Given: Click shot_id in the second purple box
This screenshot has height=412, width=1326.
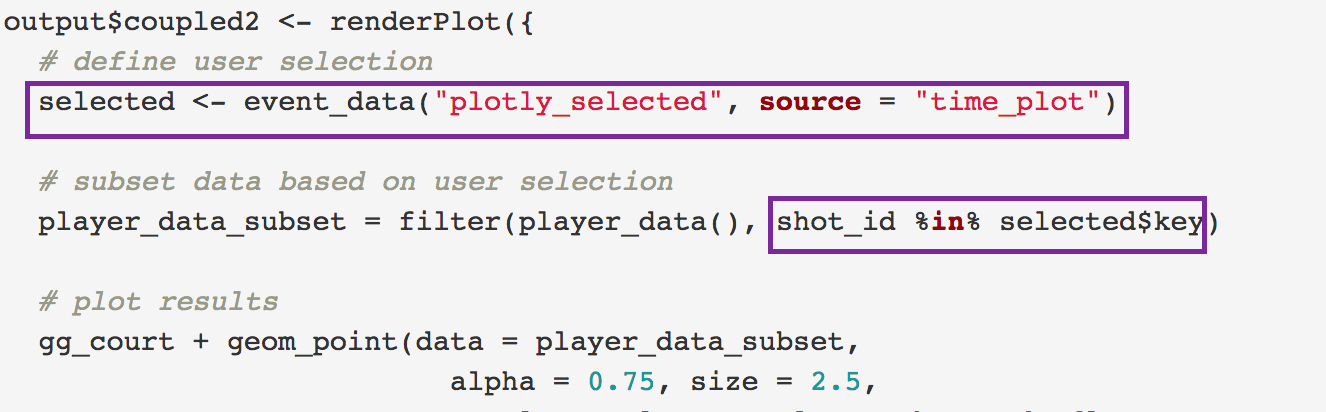Looking at the screenshot, I should coord(836,222).
